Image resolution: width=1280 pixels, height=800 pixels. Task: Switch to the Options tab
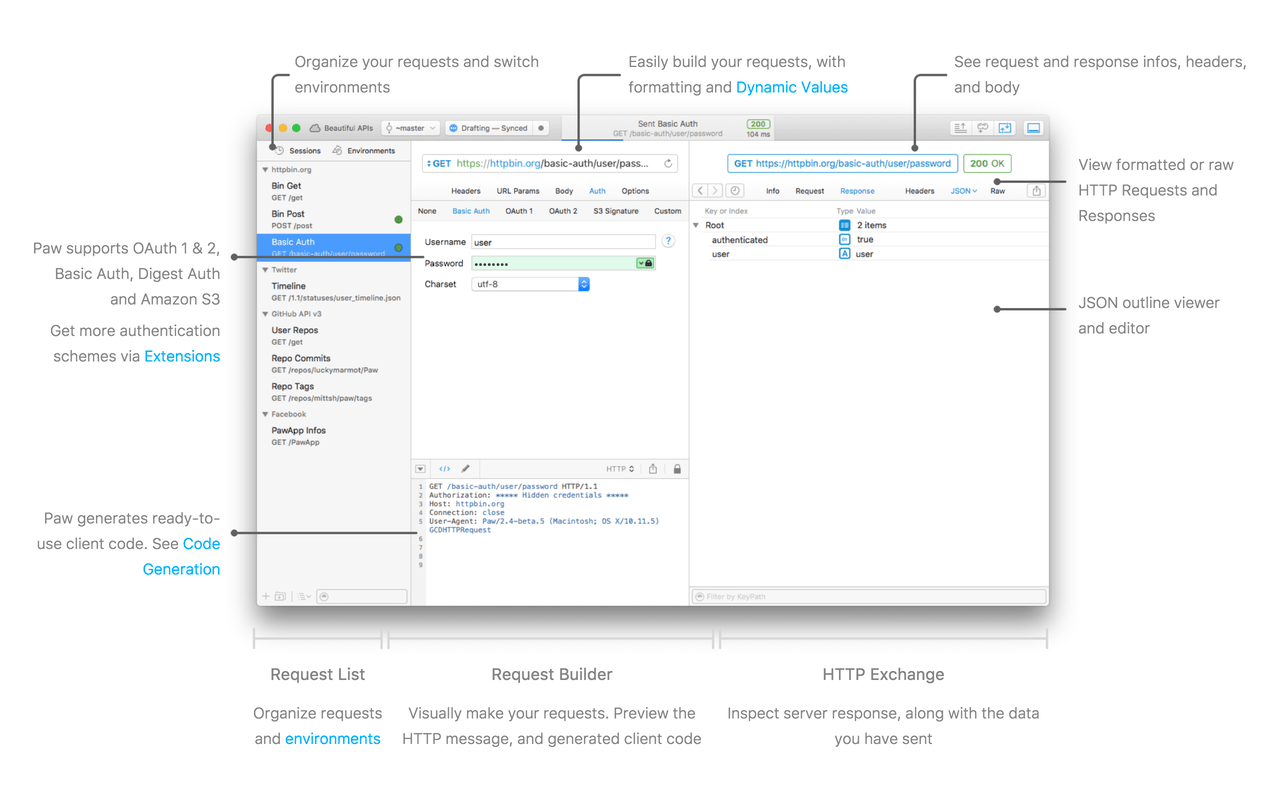point(635,191)
